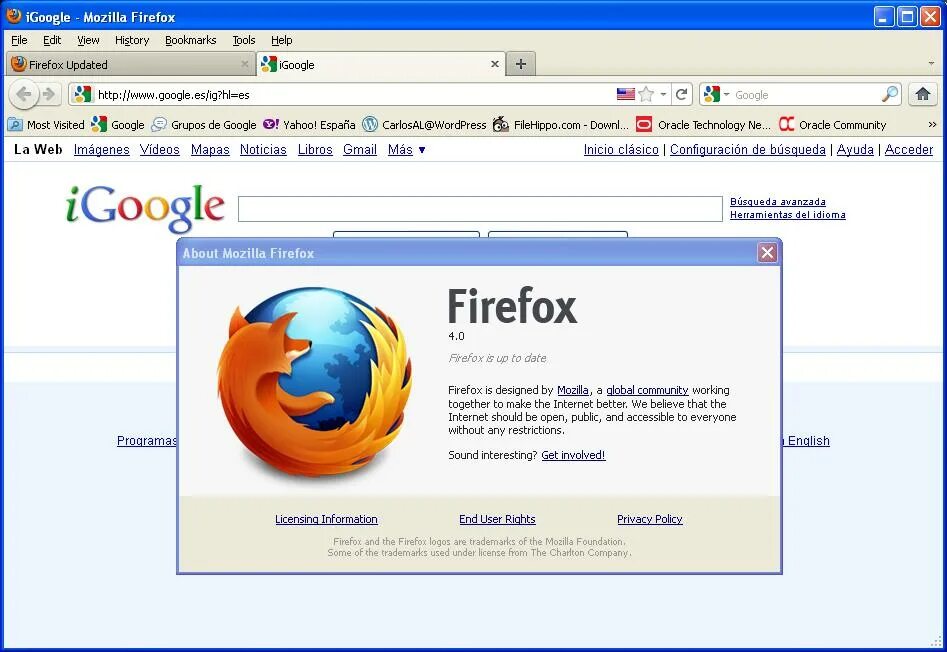Viewport: 947px width, 652px height.
Task: Open CarlosAL@WordPress bookmark
Action: (x=424, y=125)
